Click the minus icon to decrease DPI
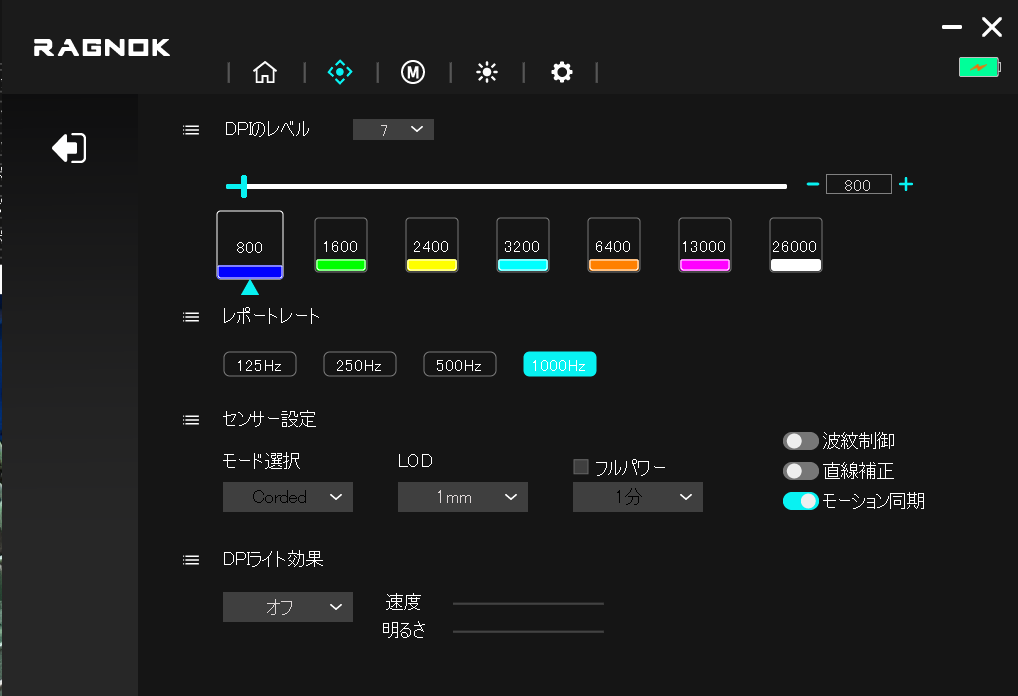Image resolution: width=1018 pixels, height=696 pixels. [x=813, y=184]
